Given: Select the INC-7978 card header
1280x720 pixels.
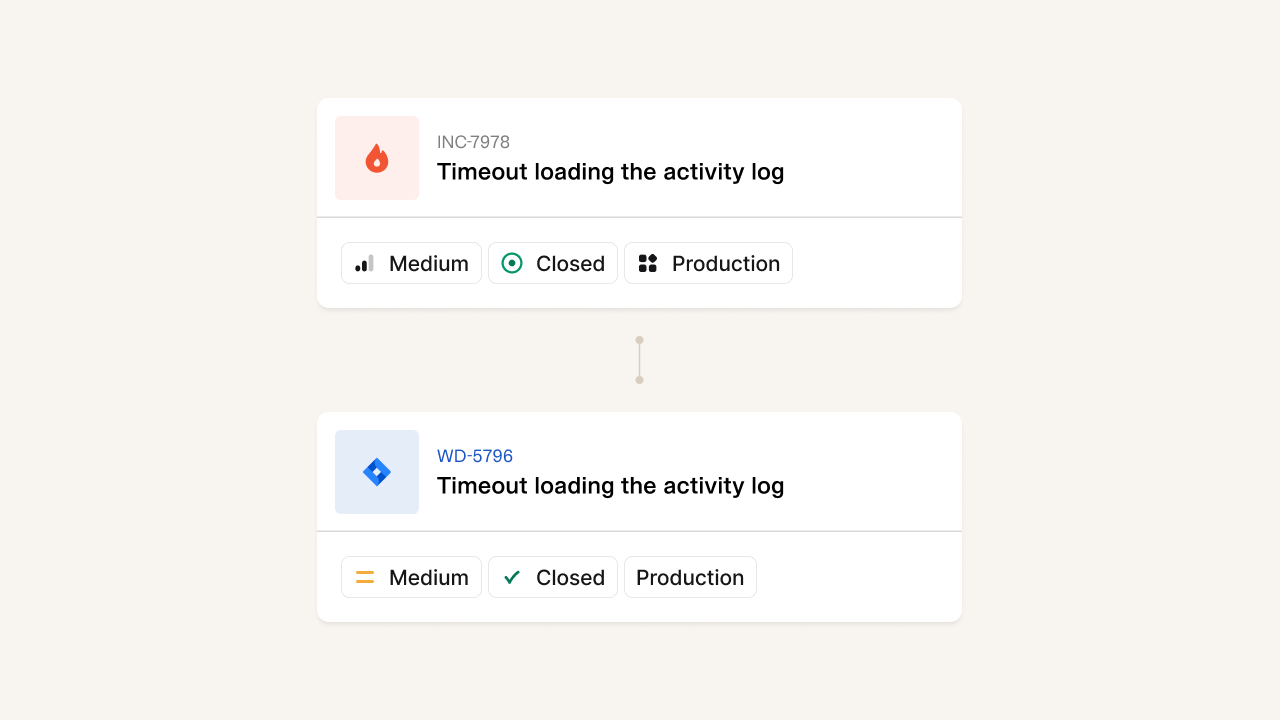Looking at the screenshot, I should [x=639, y=157].
